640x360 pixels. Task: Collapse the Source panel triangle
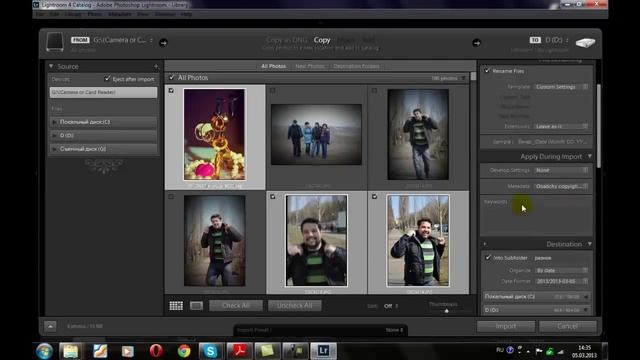point(51,66)
